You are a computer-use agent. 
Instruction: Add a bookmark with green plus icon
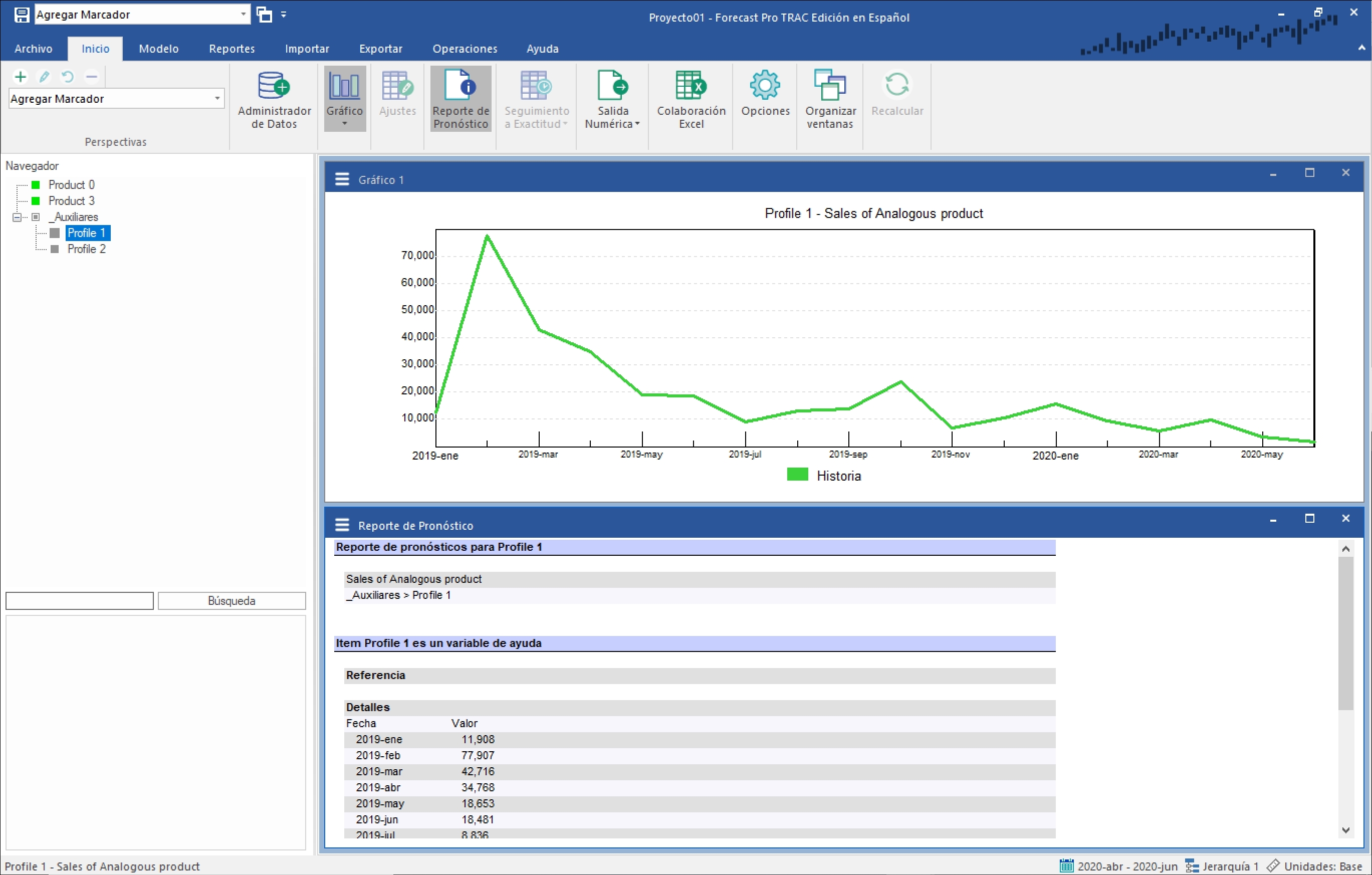coord(21,76)
